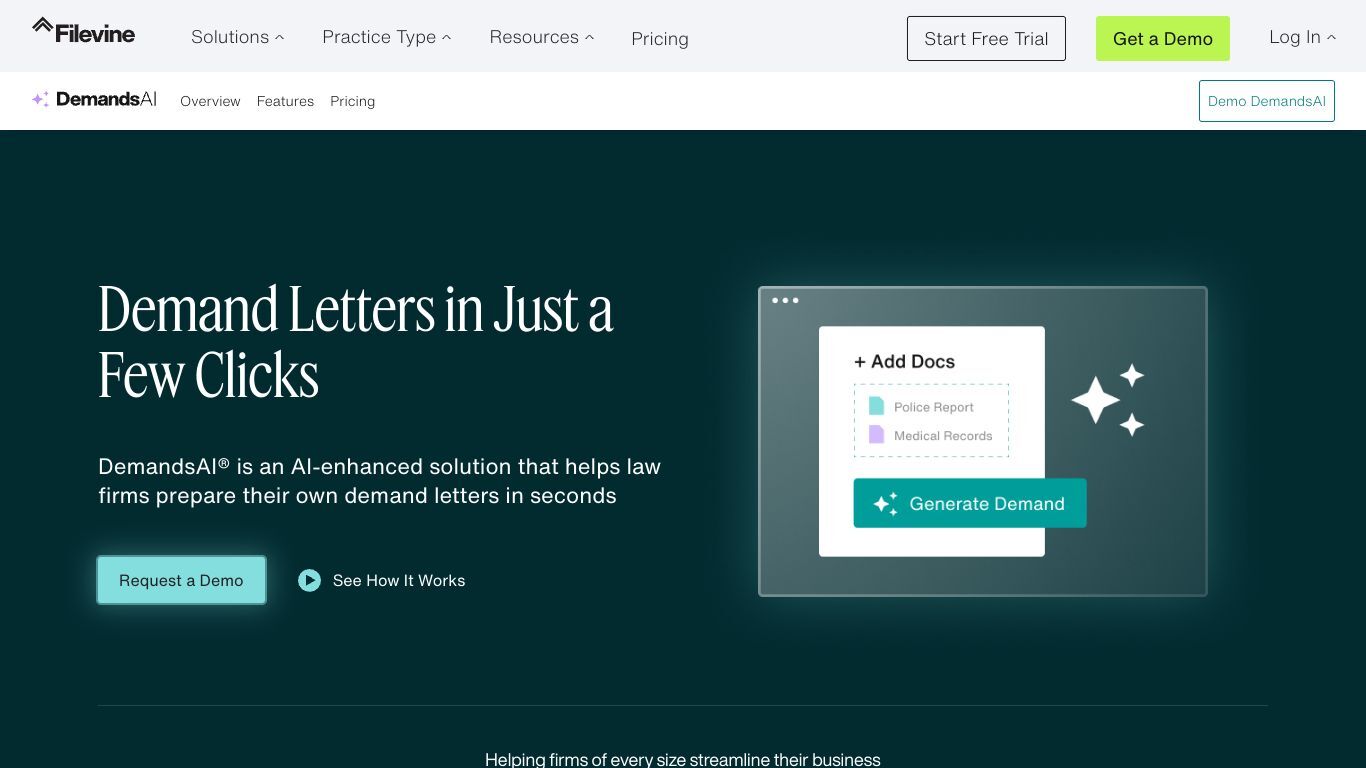Click the Police Report document icon
This screenshot has height=768, width=1366.
[x=876, y=406]
